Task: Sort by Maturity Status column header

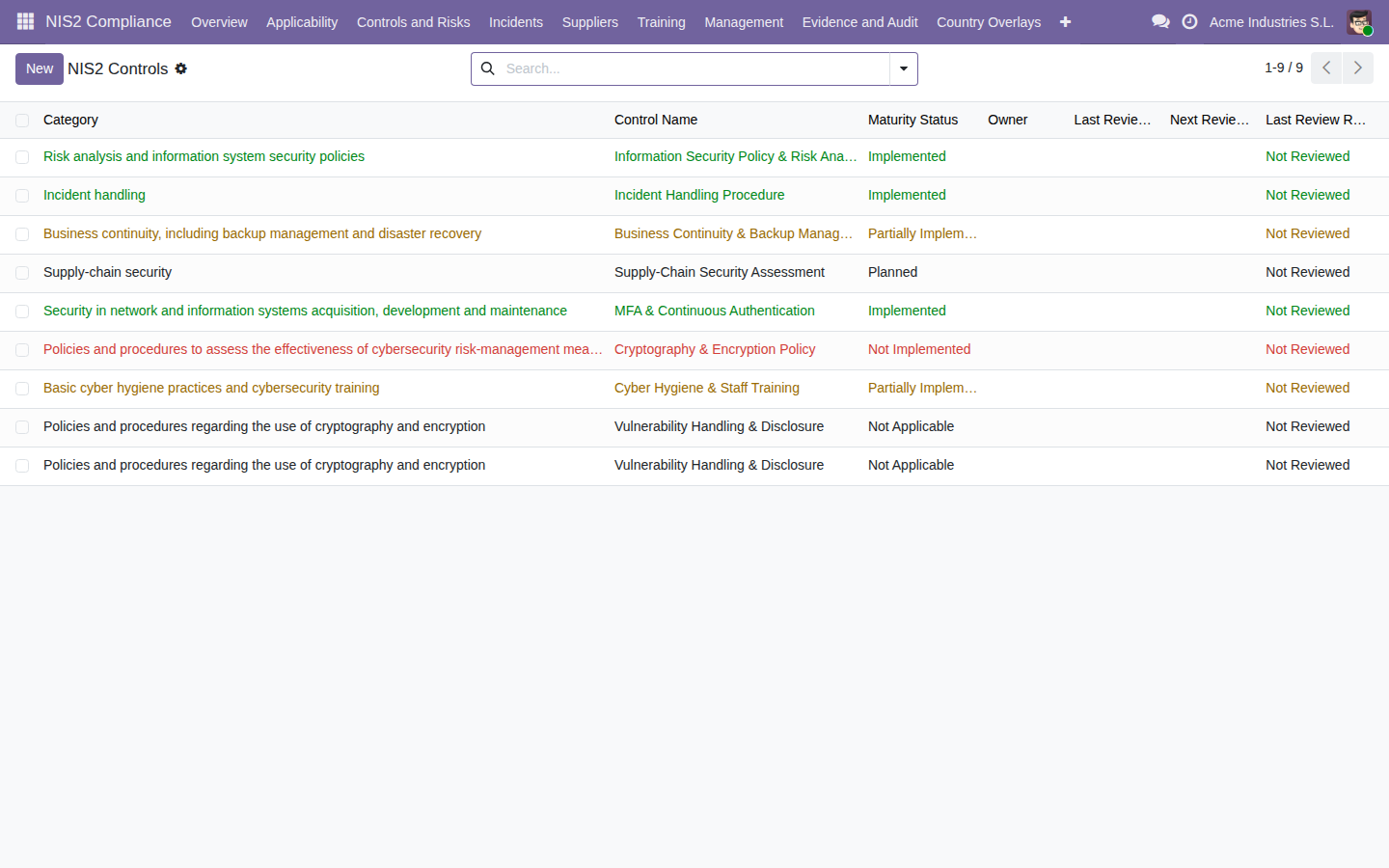Action: 912,120
